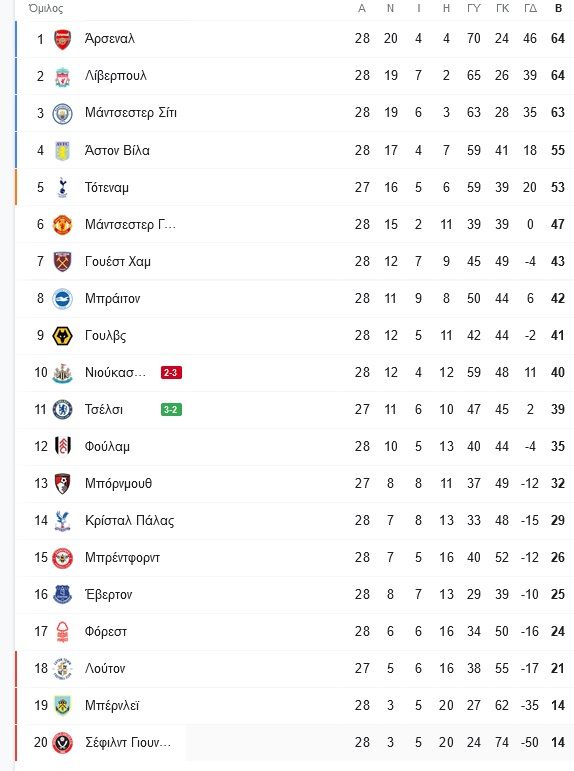Click the Tottenham club crest

62,187
